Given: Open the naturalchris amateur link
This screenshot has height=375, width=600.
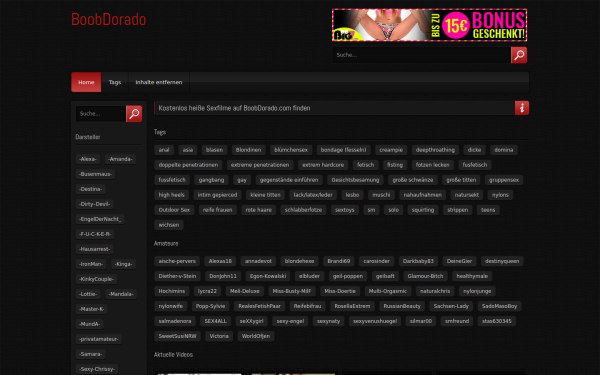Looking at the screenshot, I should pos(435,291).
